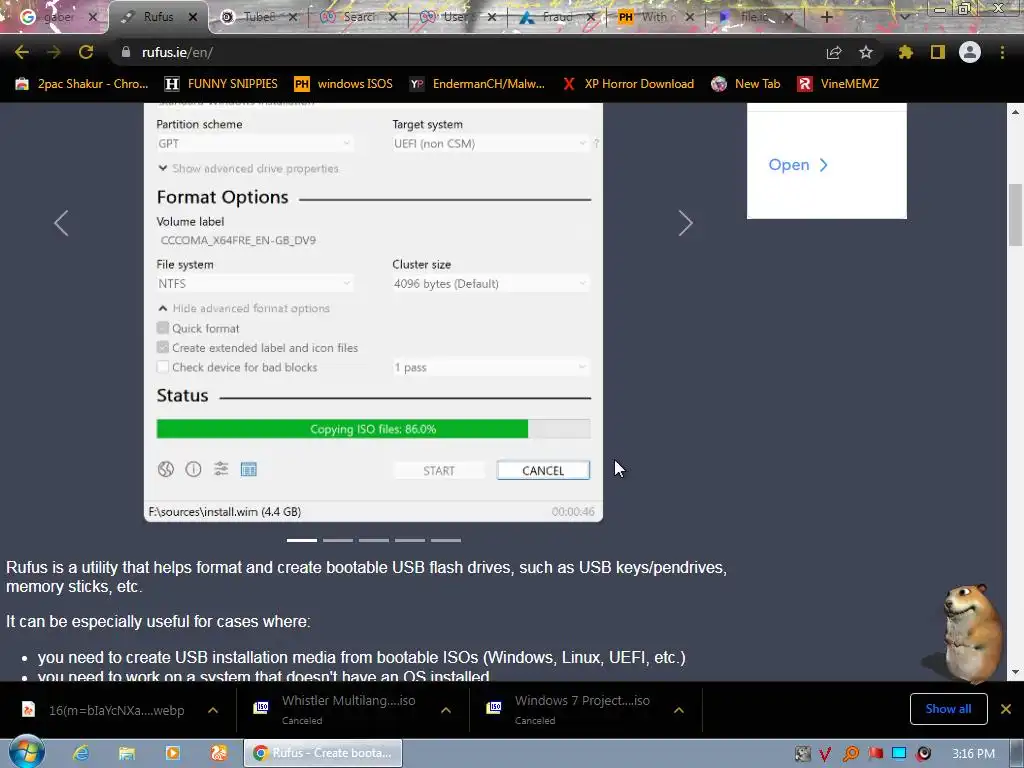The image size is (1024, 768).
Task: Expand options for Windows 7 Project iso
Action: 679,710
